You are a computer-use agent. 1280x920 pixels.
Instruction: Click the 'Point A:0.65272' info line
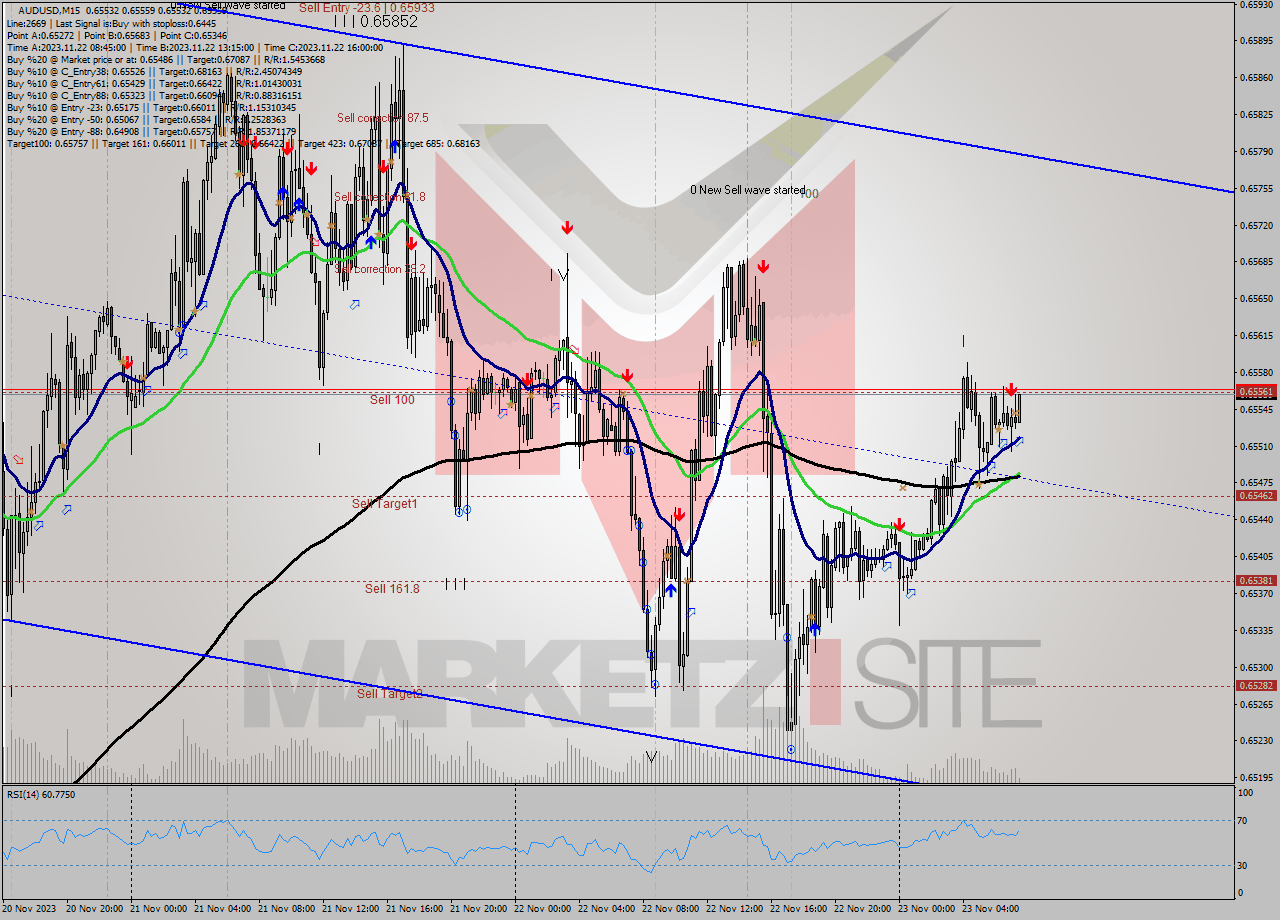116,34
